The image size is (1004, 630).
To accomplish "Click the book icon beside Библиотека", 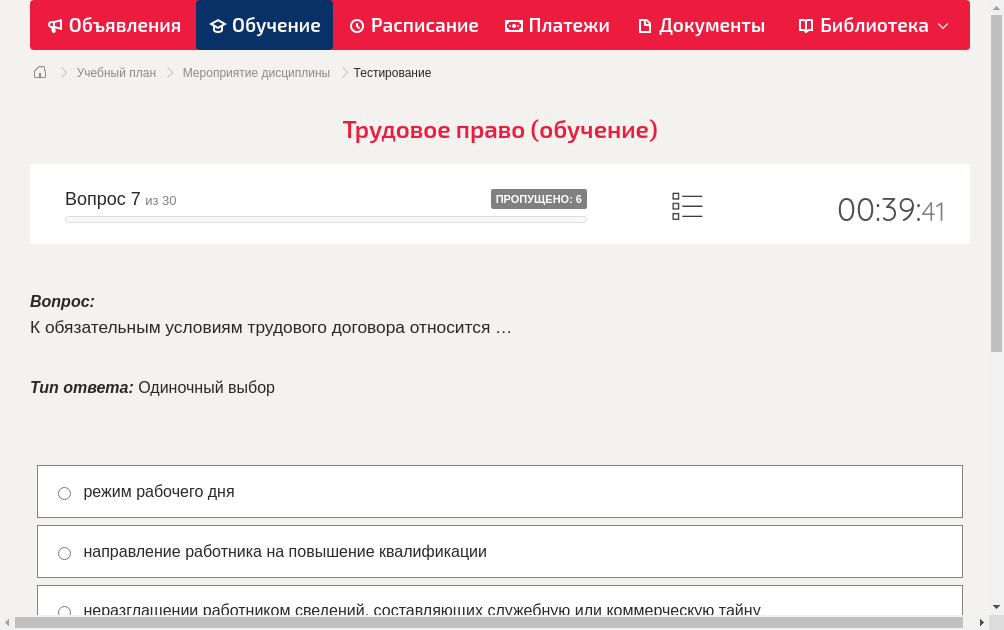I will 806,25.
